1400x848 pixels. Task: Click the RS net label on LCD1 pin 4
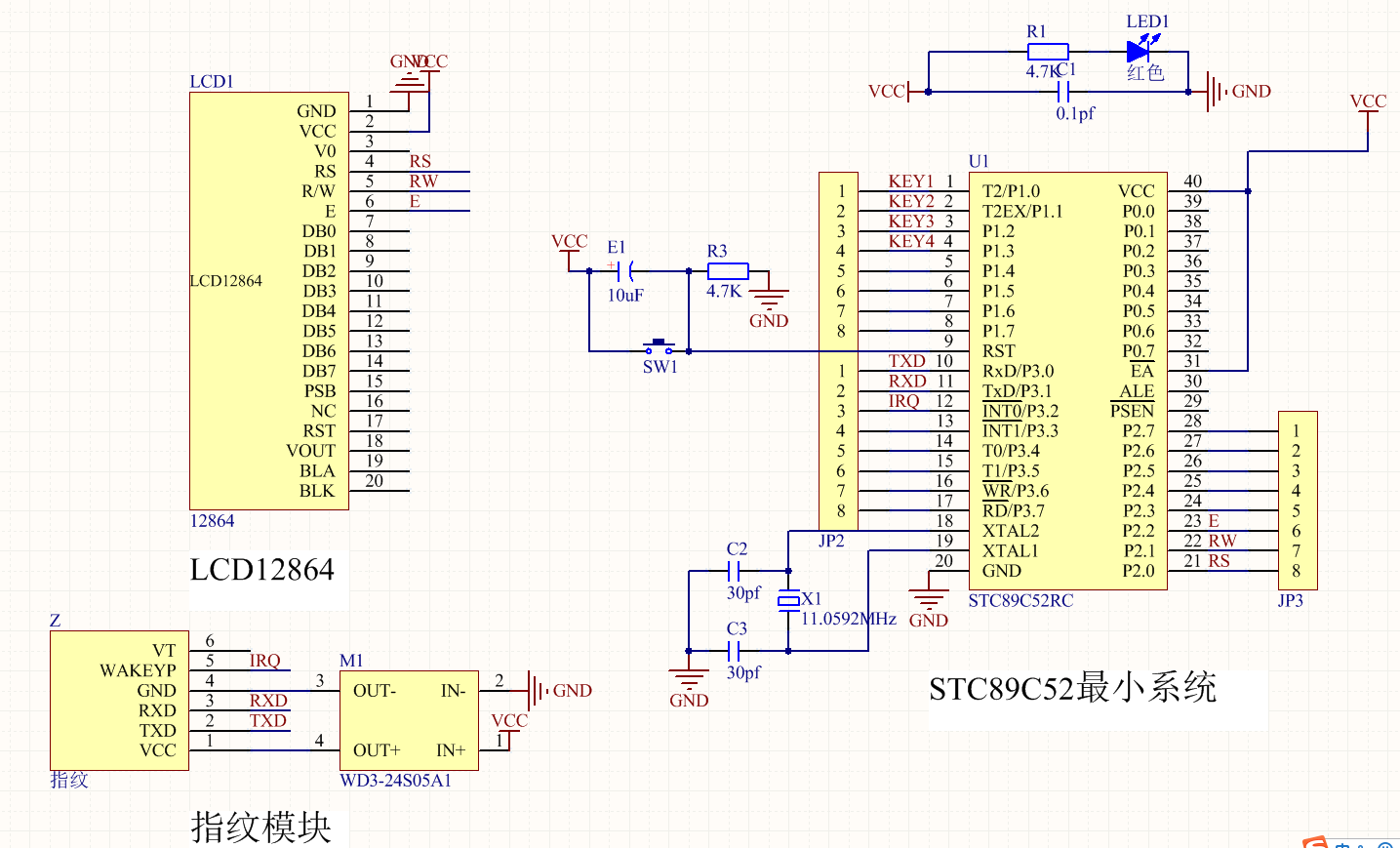[x=420, y=161]
